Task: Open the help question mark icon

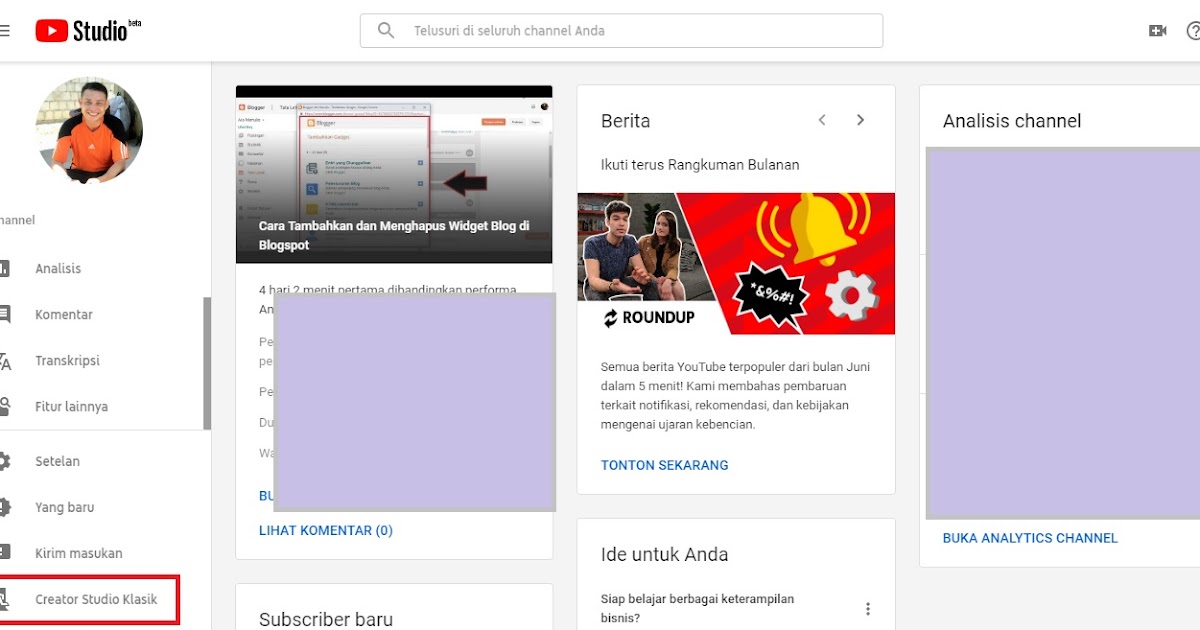Action: 1193,31
